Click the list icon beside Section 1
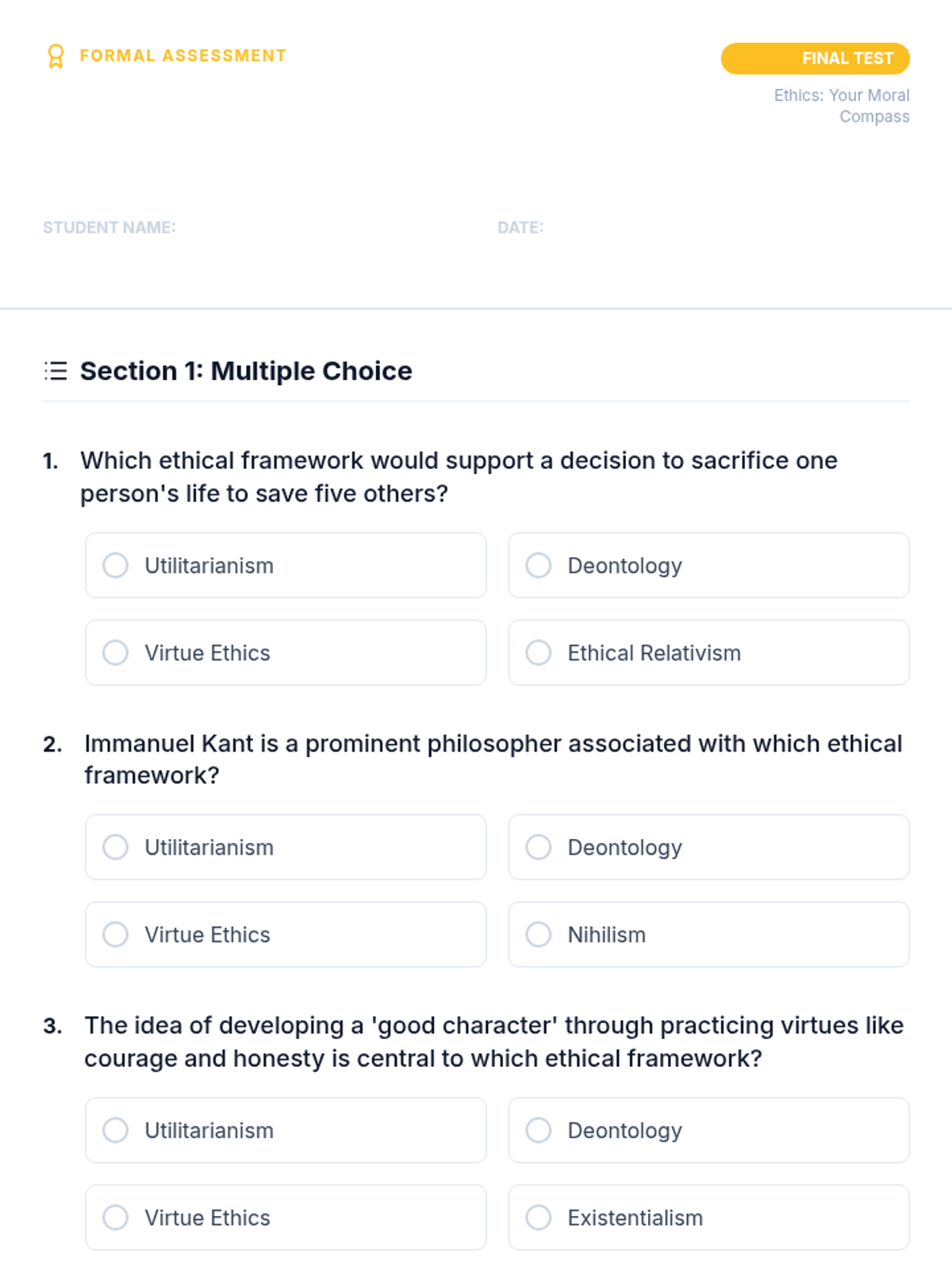Image resolution: width=952 pixels, height=1270 pixels. point(56,371)
